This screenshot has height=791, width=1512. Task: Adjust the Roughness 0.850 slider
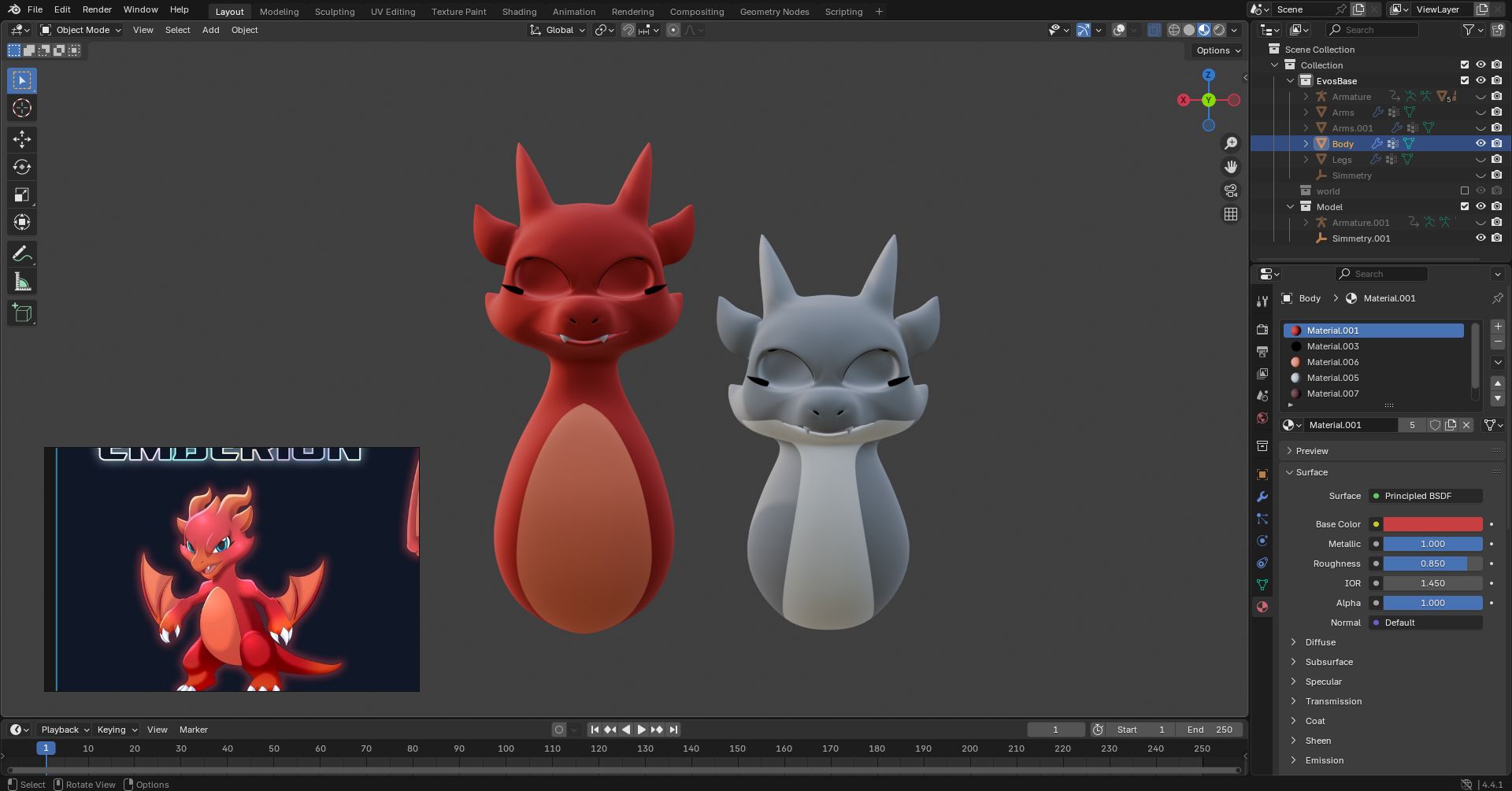pyautogui.click(x=1432, y=564)
